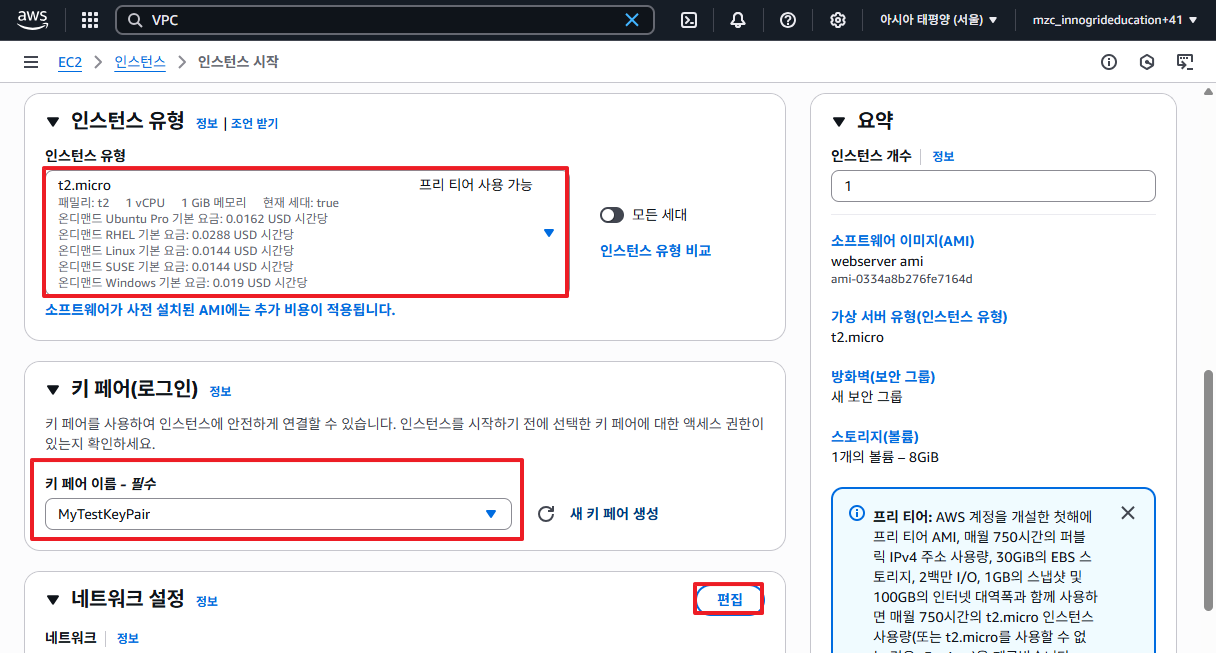Image resolution: width=1216 pixels, height=653 pixels.
Task: Open the 방화벽(보안 그룹) summary link
Action: click(x=883, y=376)
